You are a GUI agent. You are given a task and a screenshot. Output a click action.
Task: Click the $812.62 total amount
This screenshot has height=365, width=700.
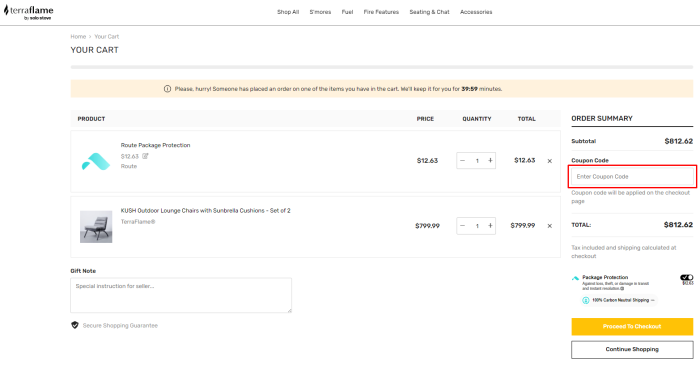tap(678, 225)
